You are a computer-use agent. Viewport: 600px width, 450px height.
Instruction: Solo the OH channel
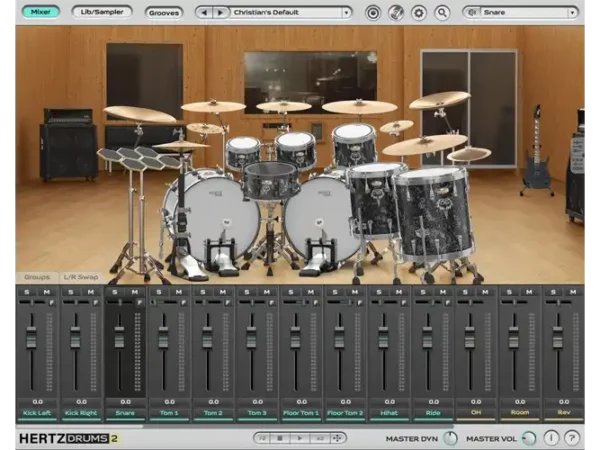465,292
